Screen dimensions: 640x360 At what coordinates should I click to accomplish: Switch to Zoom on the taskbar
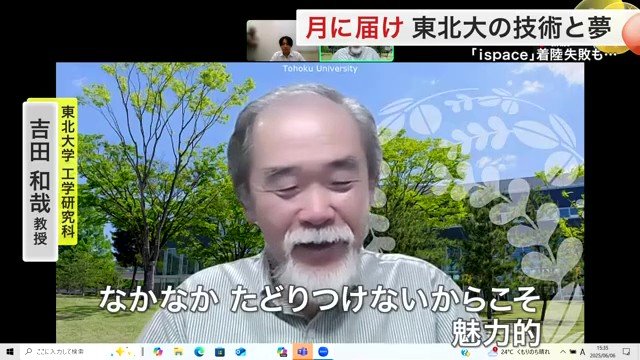(x=323, y=351)
